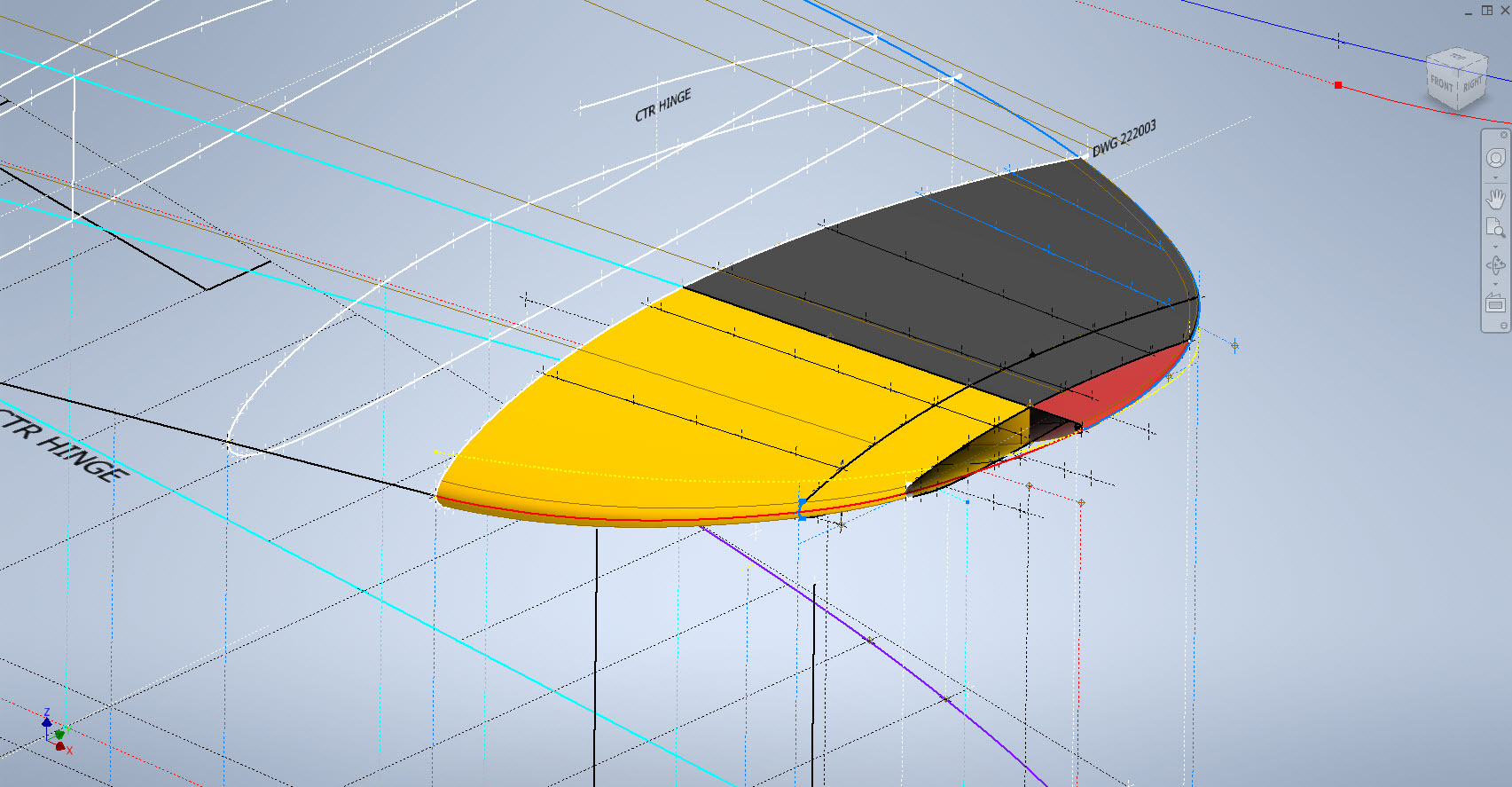Image resolution: width=1512 pixels, height=787 pixels.
Task: Click the Look At tool icon
Action: [1495, 303]
